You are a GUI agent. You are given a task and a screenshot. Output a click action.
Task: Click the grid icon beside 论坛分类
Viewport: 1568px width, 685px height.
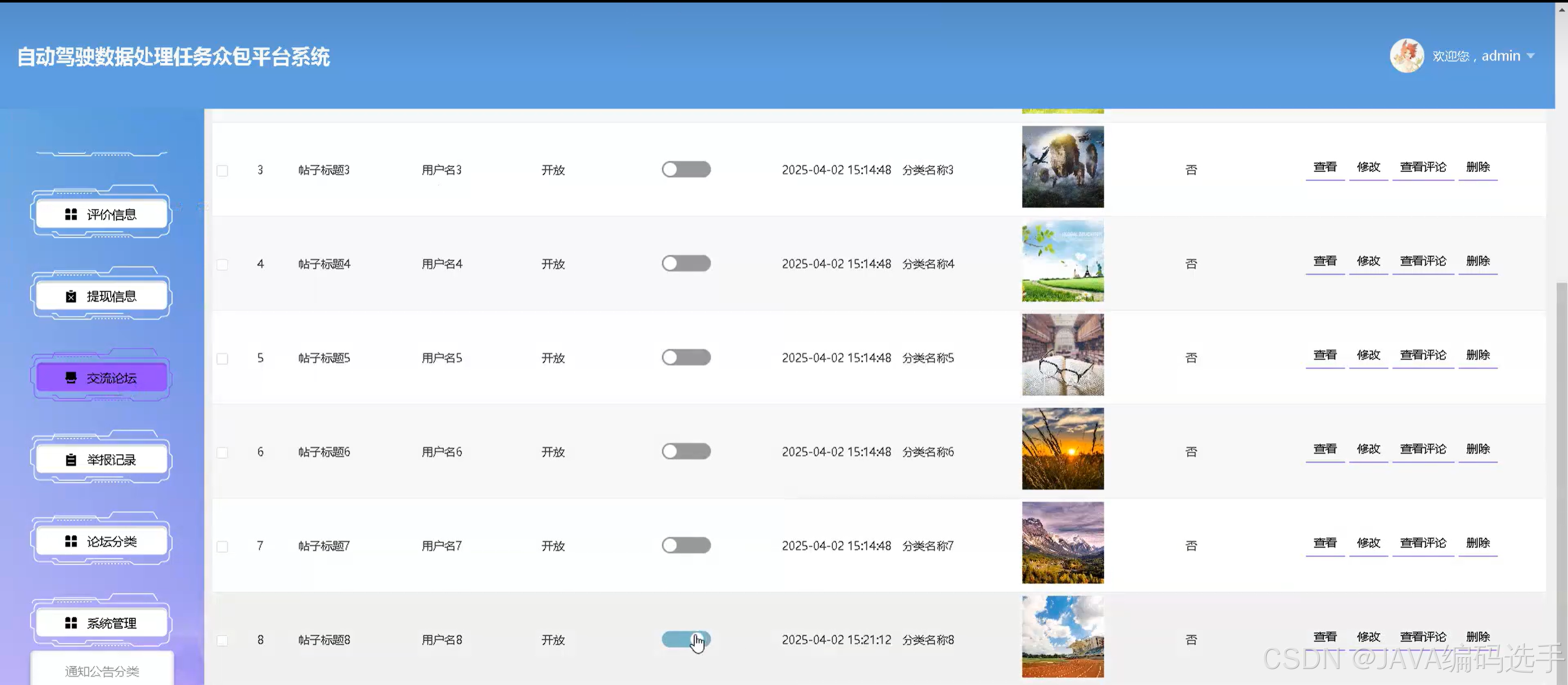click(70, 541)
